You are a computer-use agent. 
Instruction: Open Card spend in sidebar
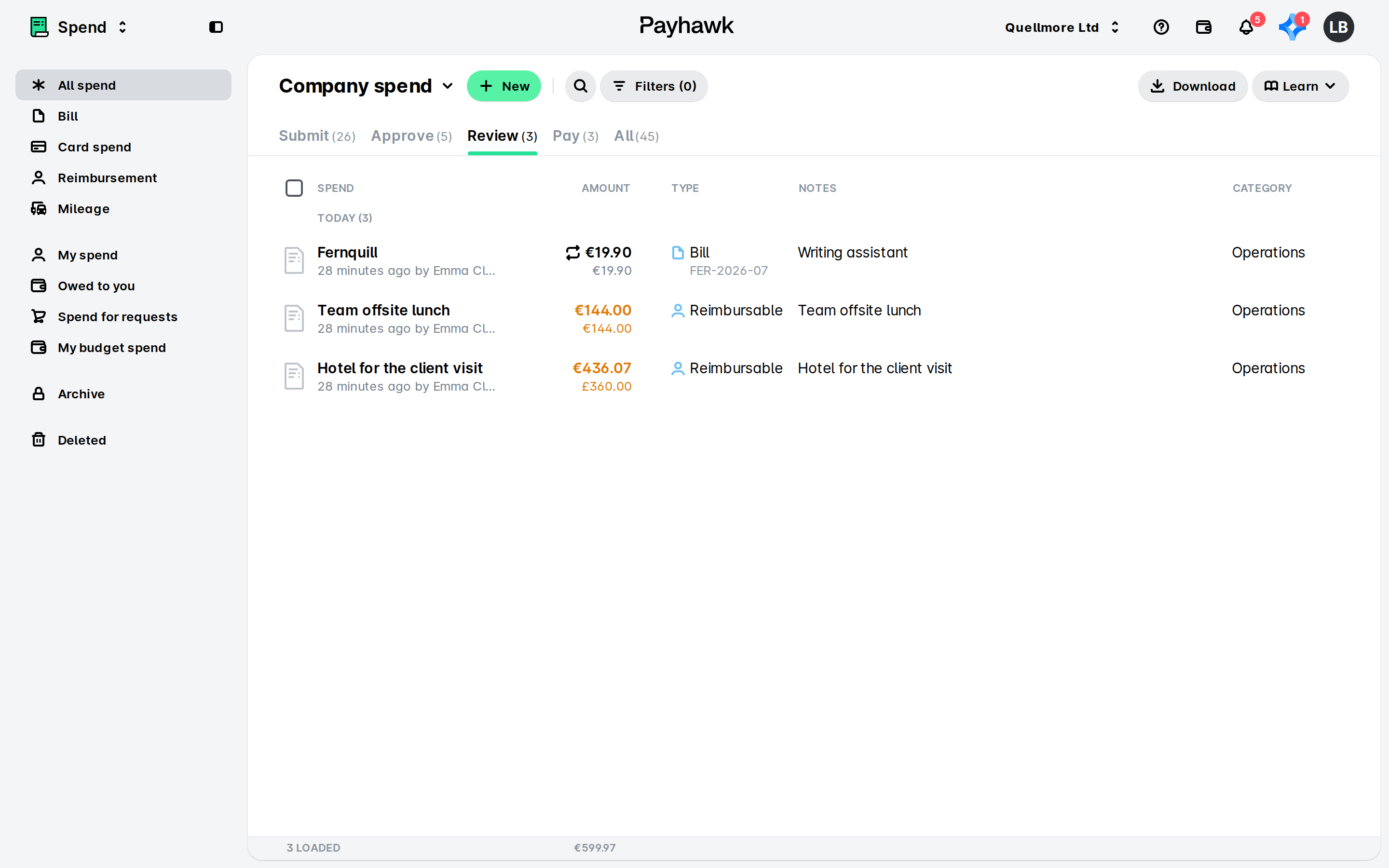(x=123, y=147)
